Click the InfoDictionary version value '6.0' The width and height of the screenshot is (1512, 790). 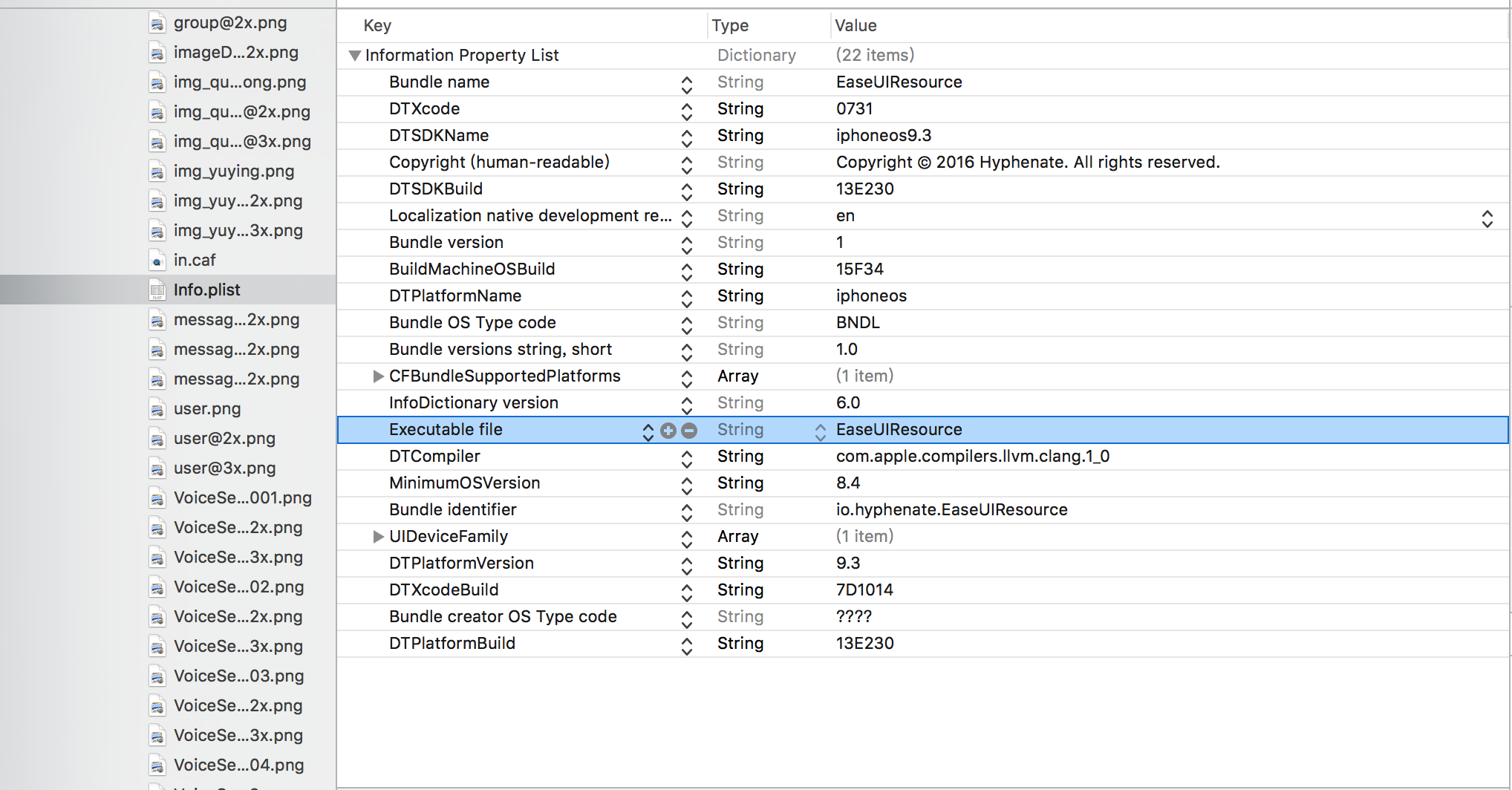click(847, 402)
